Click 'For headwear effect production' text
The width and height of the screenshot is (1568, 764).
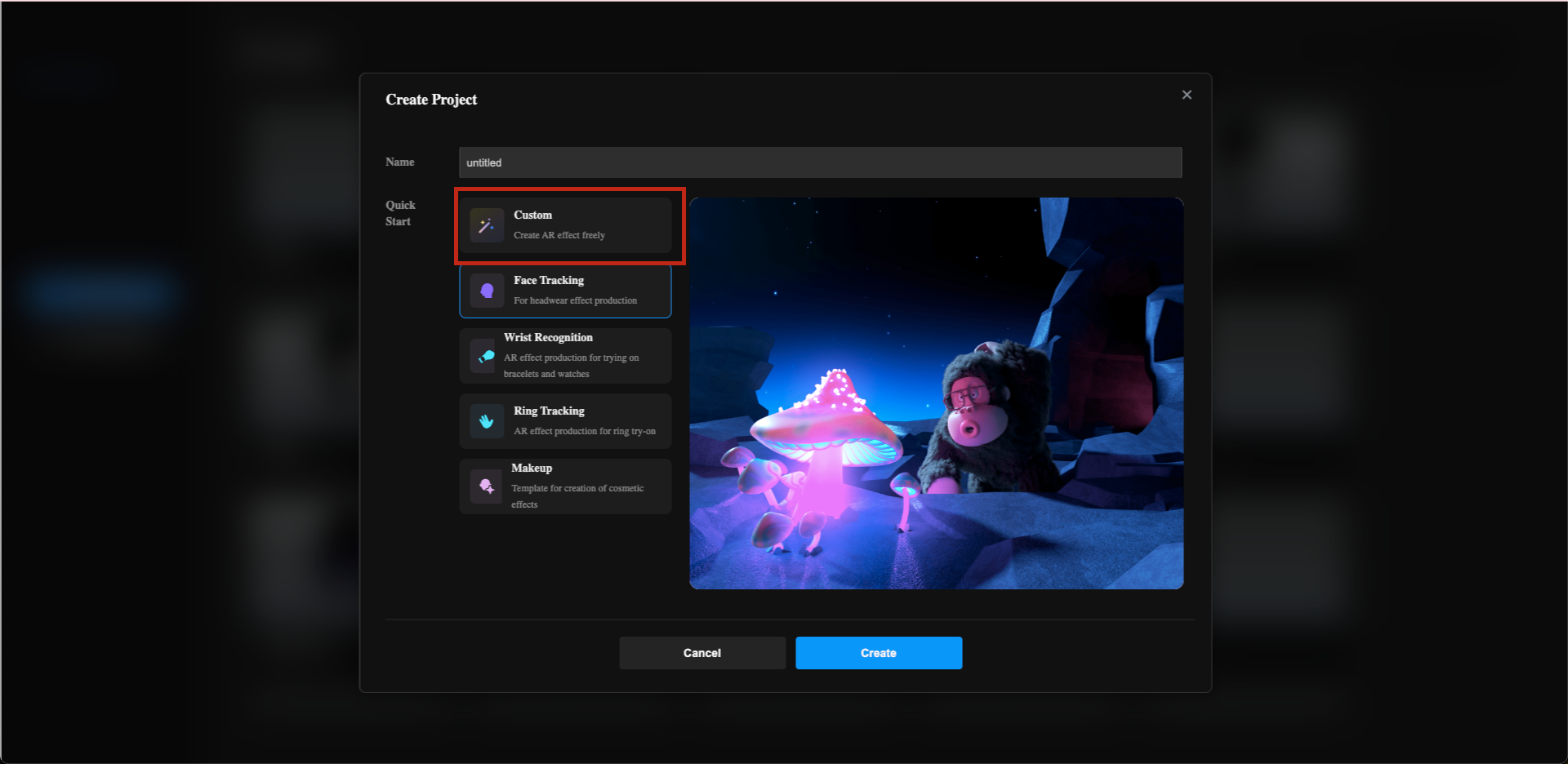[576, 300]
